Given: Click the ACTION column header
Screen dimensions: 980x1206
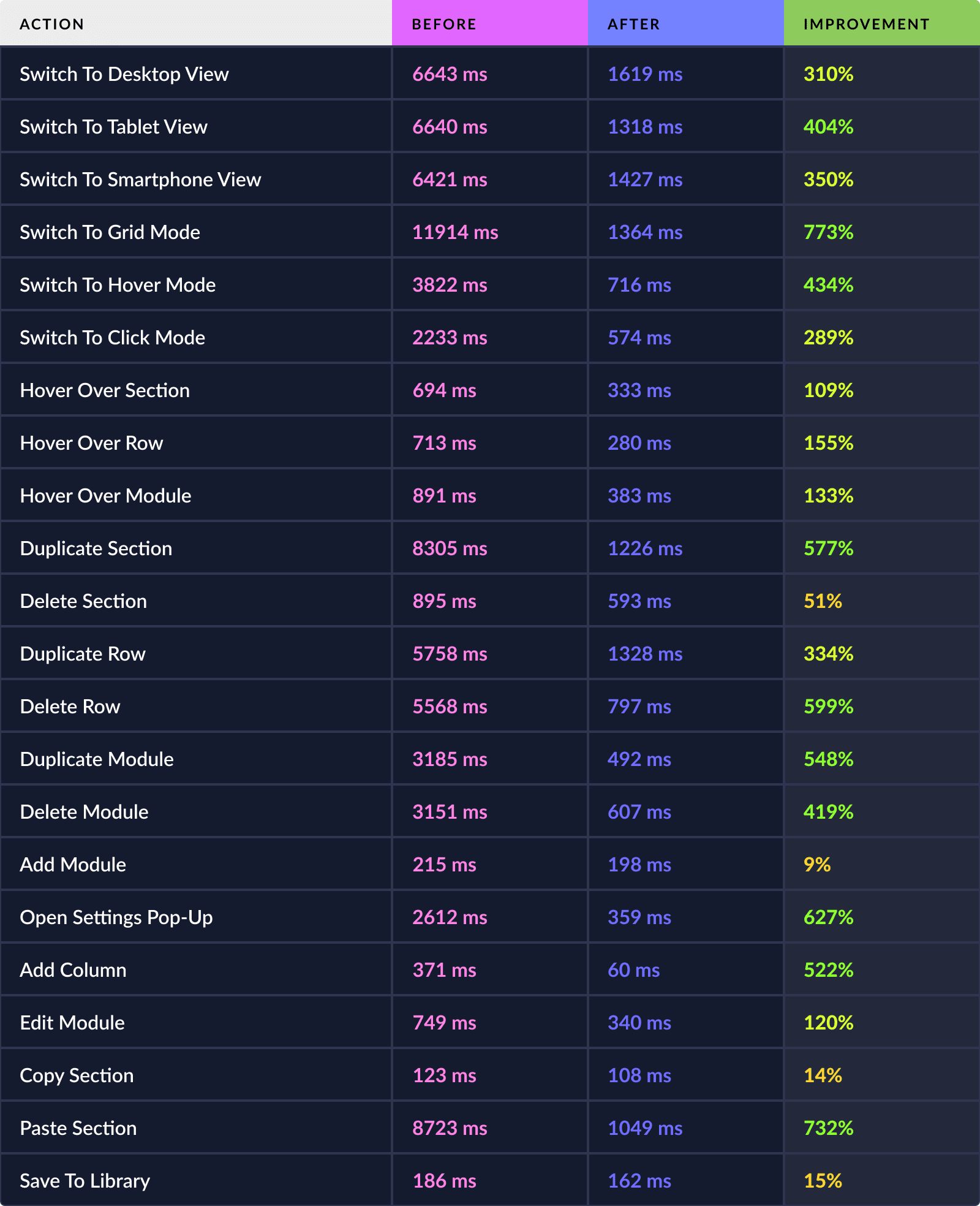Looking at the screenshot, I should click(x=52, y=25).
